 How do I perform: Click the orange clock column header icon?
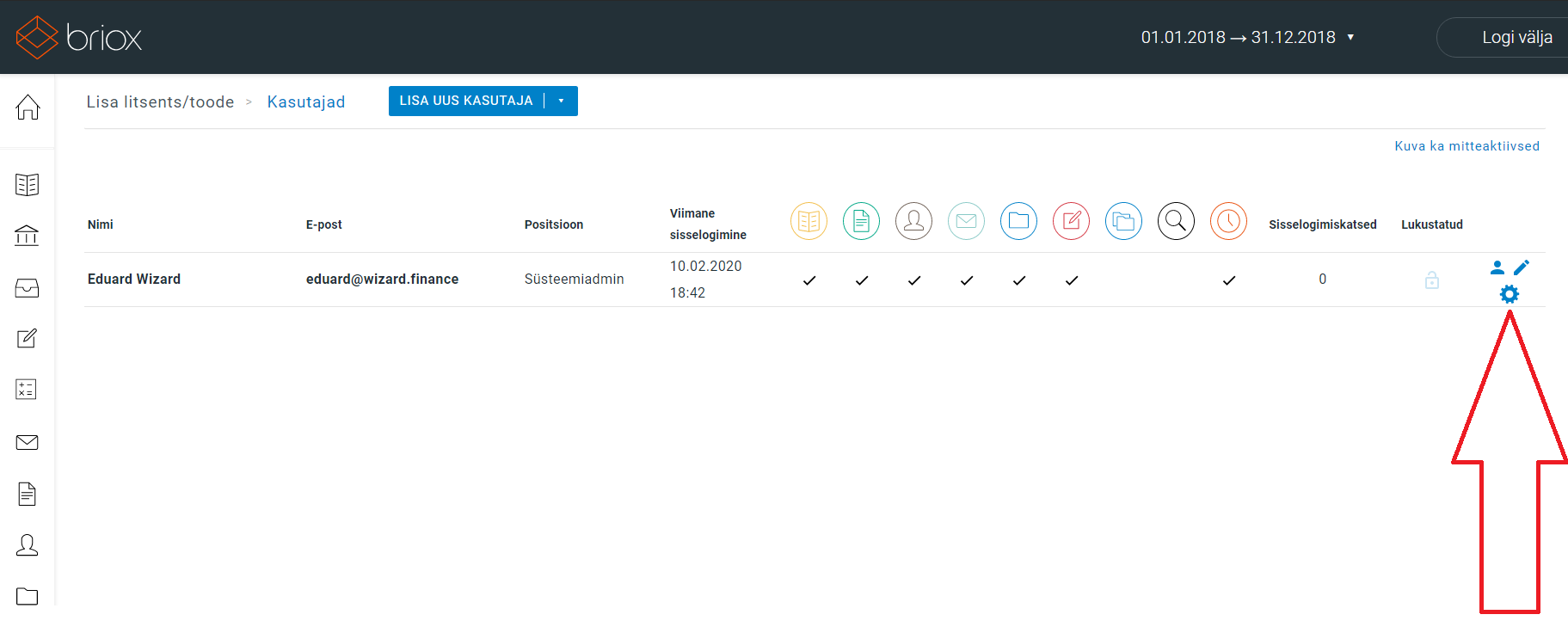(x=1228, y=222)
